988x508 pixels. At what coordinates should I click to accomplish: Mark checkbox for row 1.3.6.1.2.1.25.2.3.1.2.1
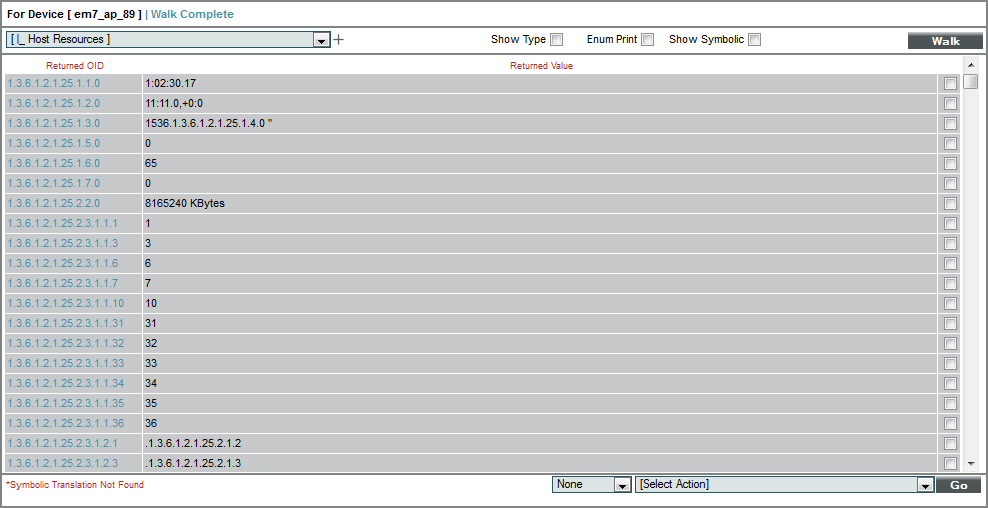click(950, 443)
